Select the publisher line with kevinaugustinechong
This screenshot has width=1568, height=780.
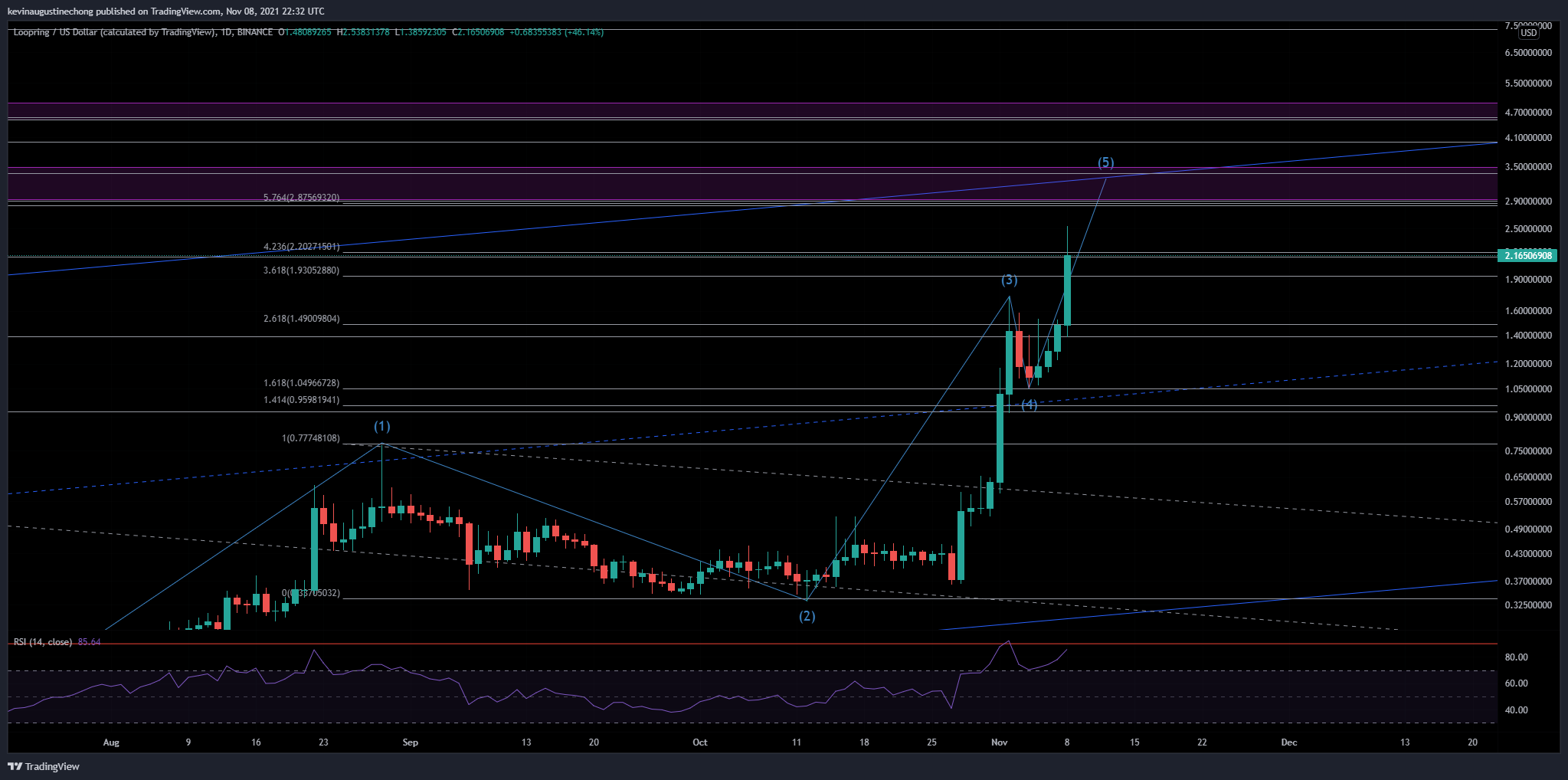point(165,11)
